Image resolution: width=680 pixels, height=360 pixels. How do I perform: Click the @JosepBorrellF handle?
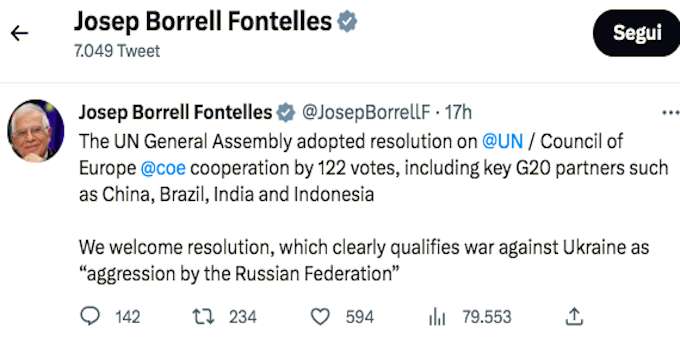coord(366,112)
